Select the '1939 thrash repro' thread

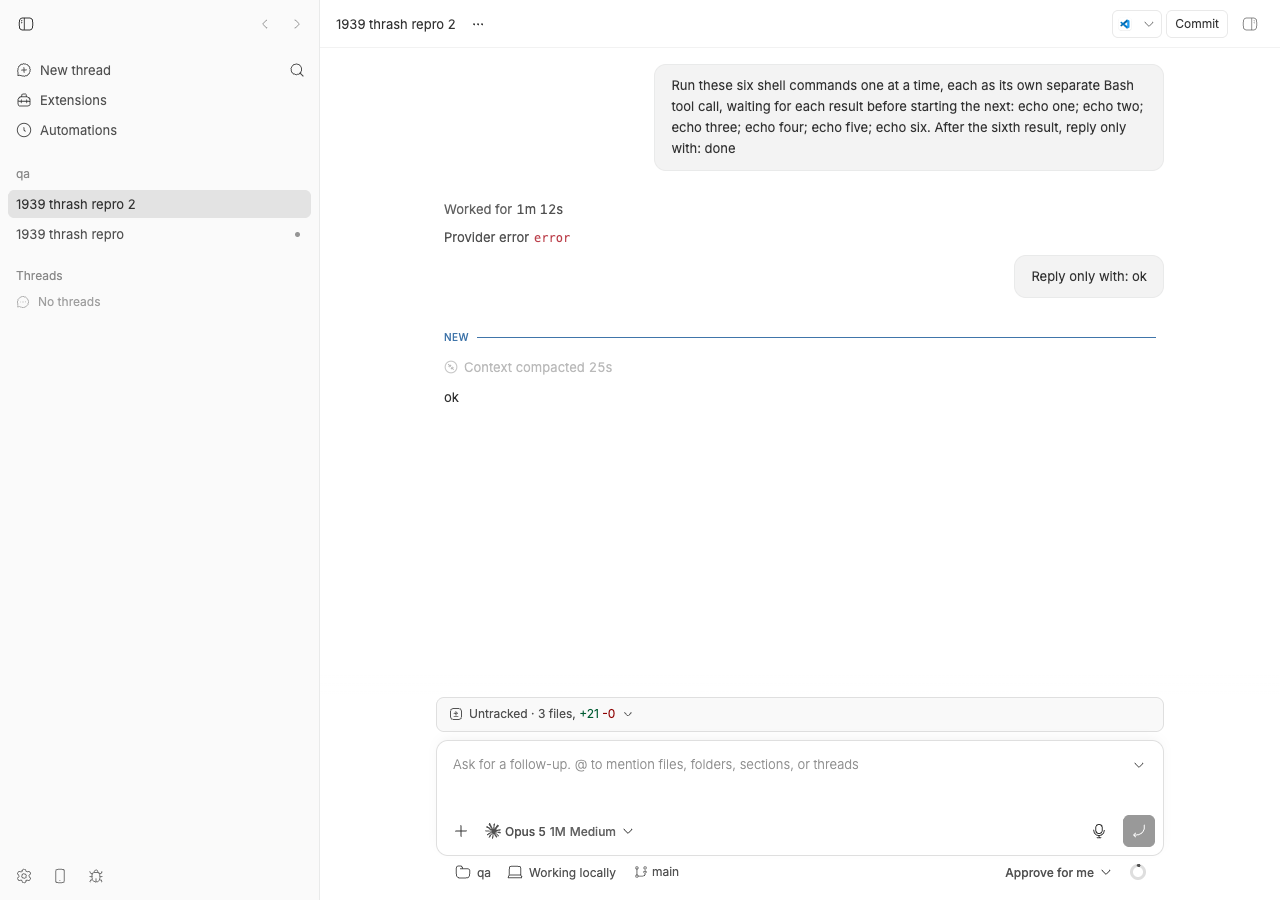(159, 234)
